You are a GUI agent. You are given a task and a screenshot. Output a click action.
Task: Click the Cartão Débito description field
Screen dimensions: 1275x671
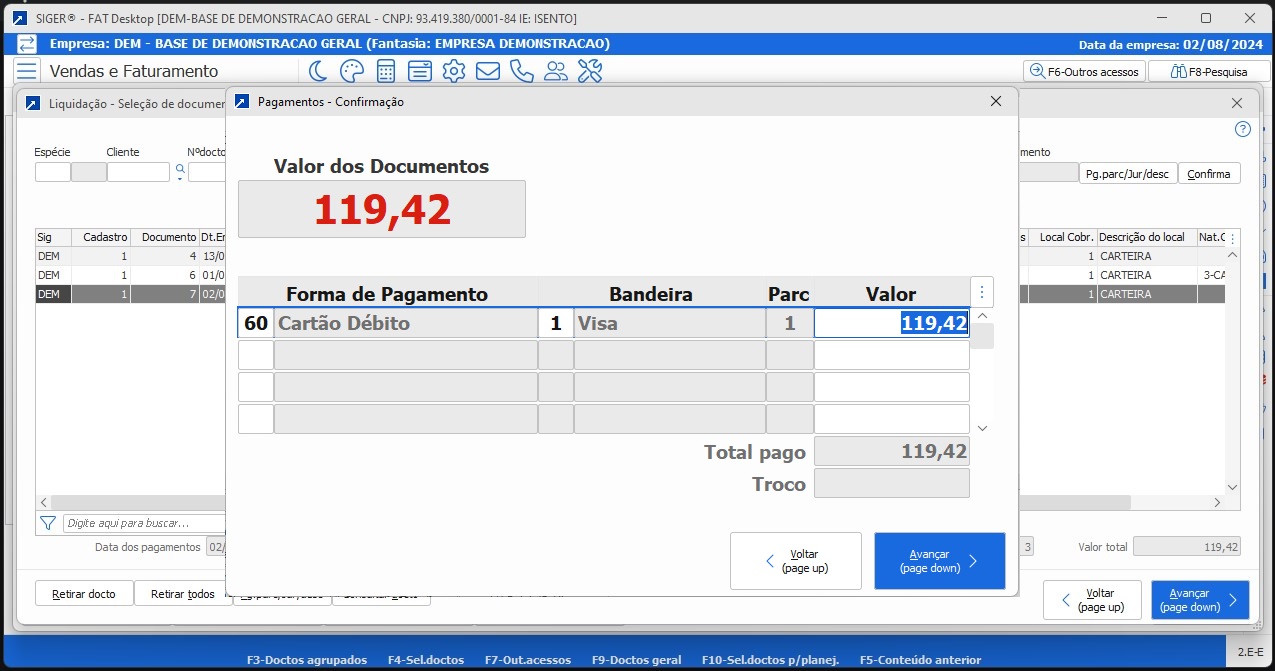tap(406, 323)
